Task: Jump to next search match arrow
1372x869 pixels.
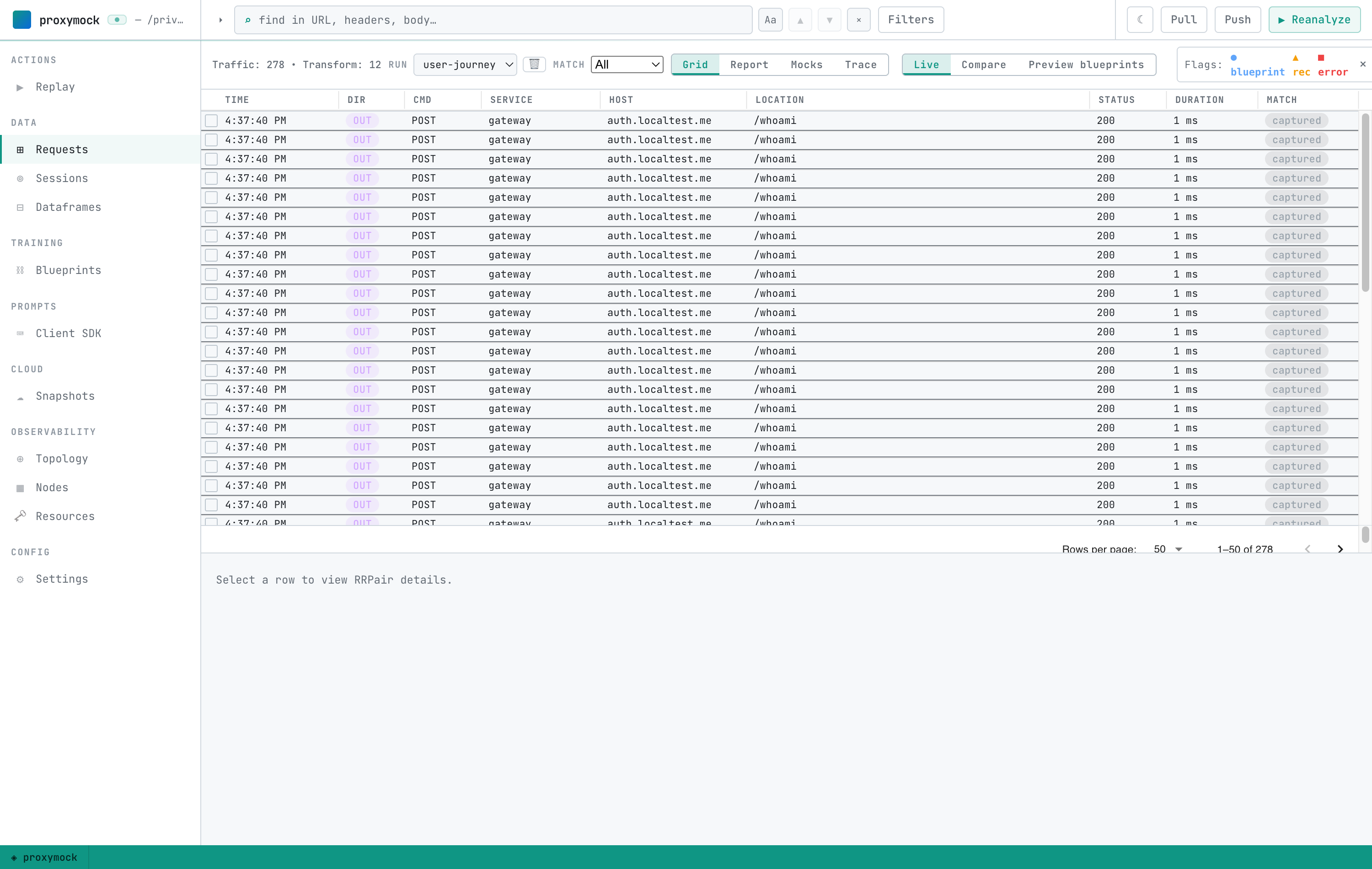Action: [x=830, y=20]
